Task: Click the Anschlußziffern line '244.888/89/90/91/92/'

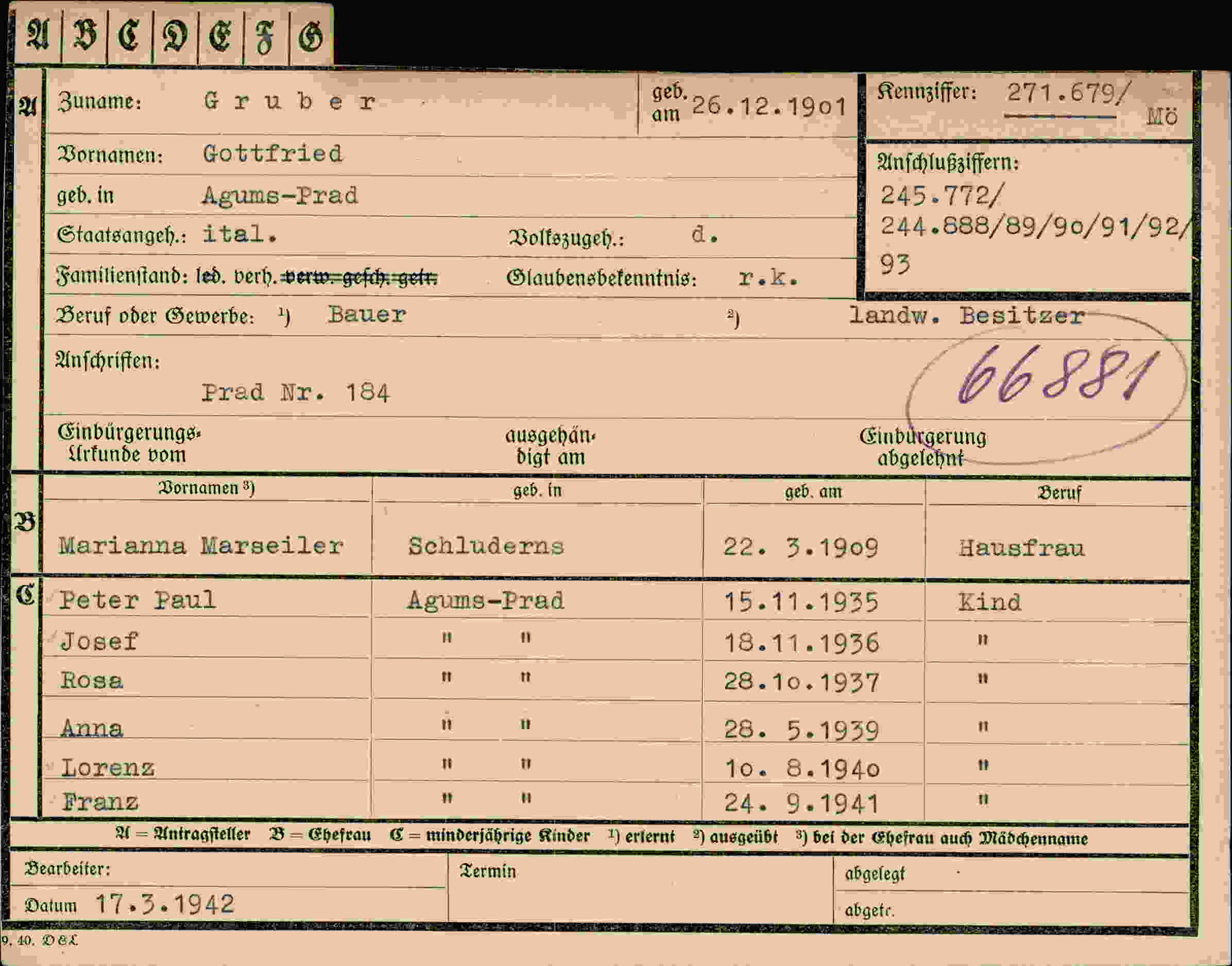Action: click(1036, 228)
